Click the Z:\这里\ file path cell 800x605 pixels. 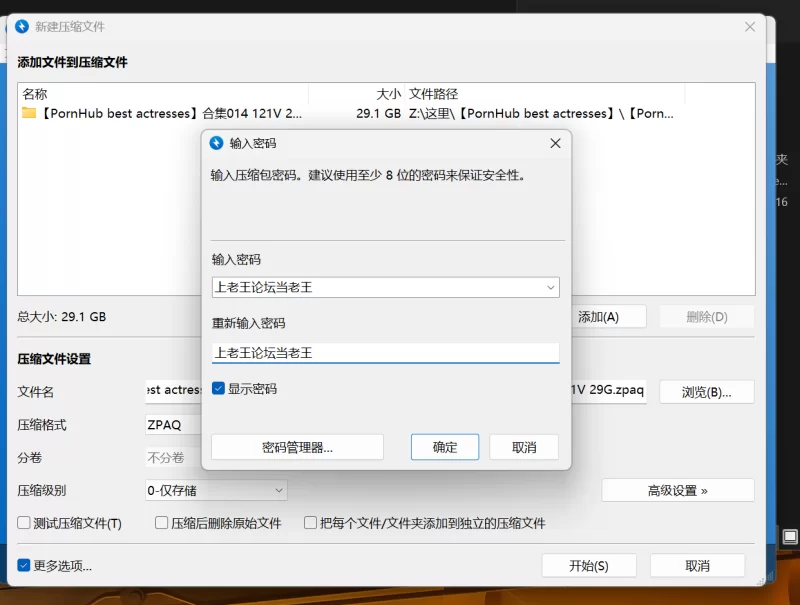point(541,113)
